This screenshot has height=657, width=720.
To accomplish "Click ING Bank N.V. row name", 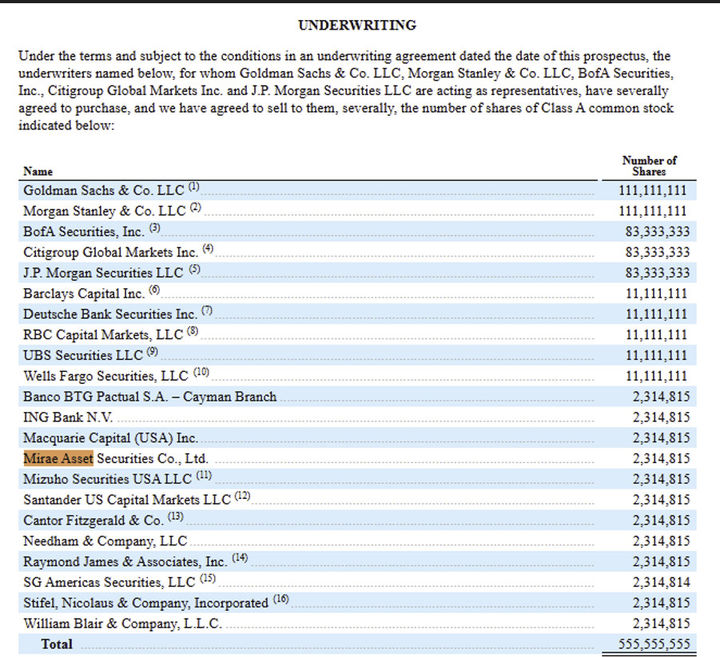I will [x=68, y=417].
